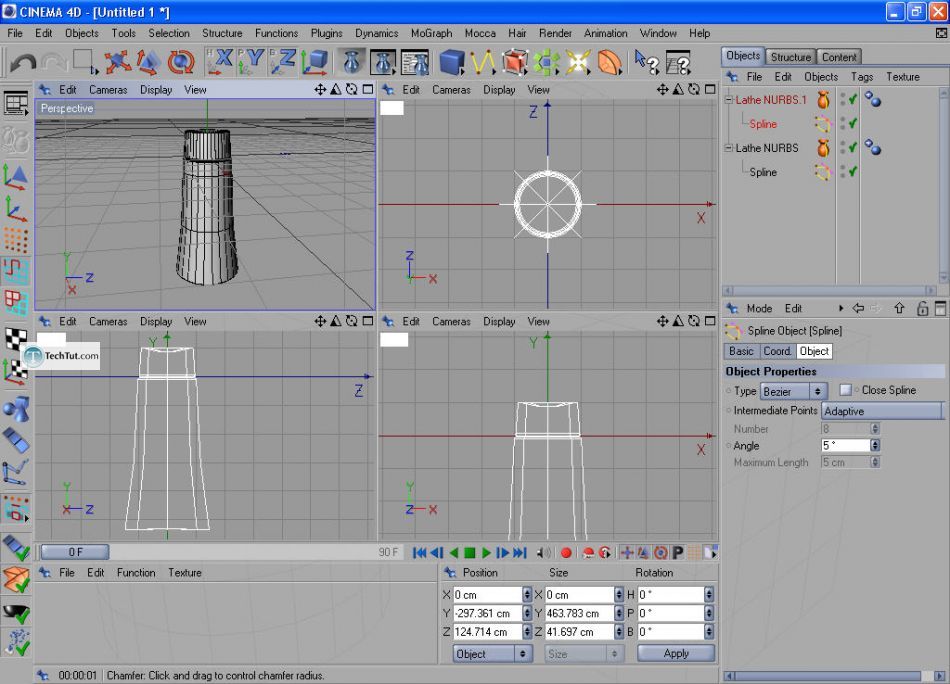
Task: Stop playback with green square button
Action: click(x=470, y=553)
